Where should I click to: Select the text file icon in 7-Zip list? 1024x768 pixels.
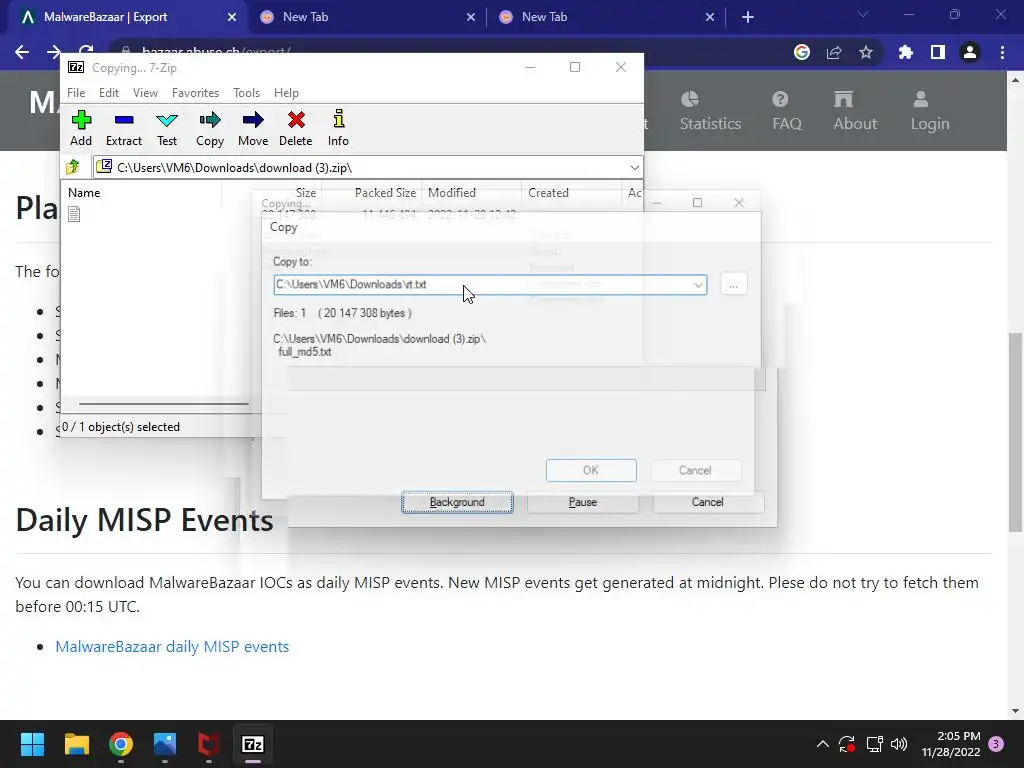pos(74,214)
